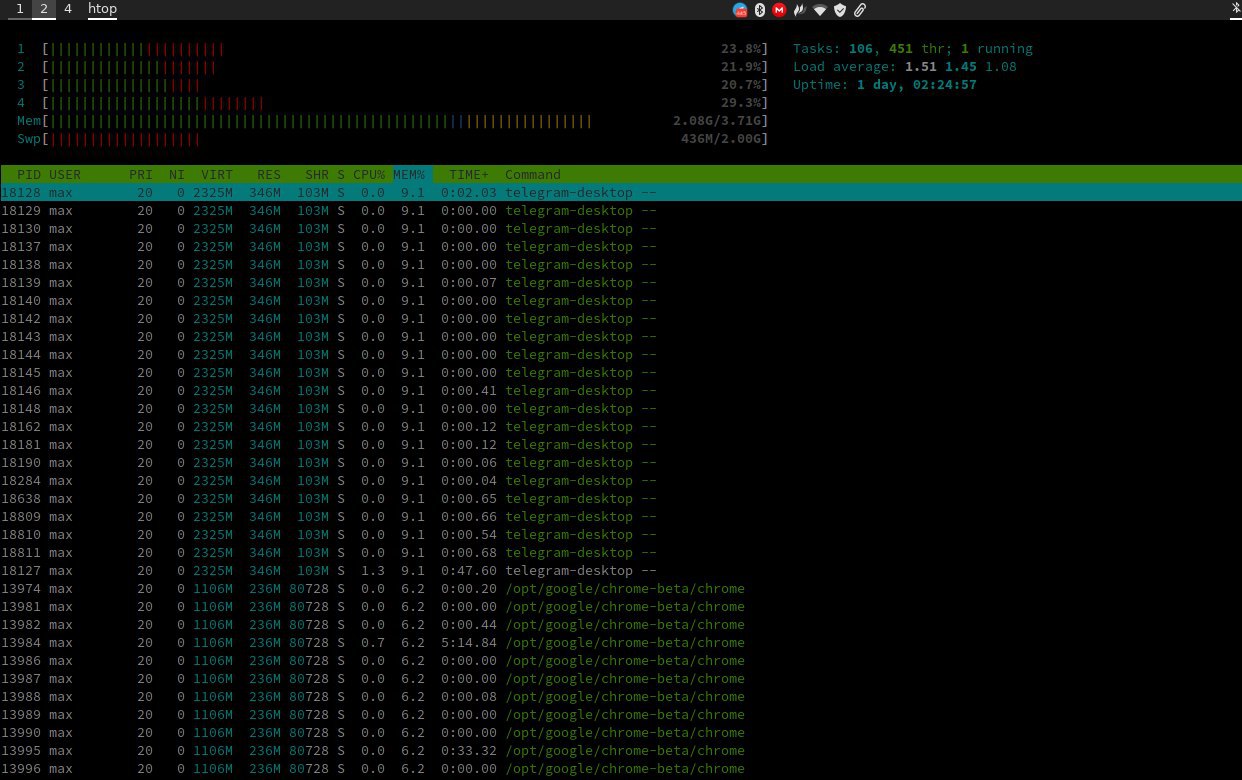Viewport: 1242px width, 780px height.
Task: Sort by the USER column header
Action: [65, 174]
